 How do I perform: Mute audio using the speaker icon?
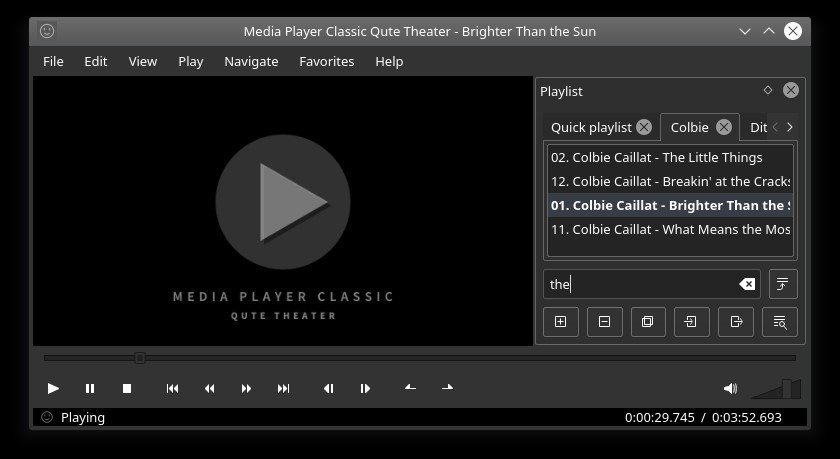click(x=730, y=388)
